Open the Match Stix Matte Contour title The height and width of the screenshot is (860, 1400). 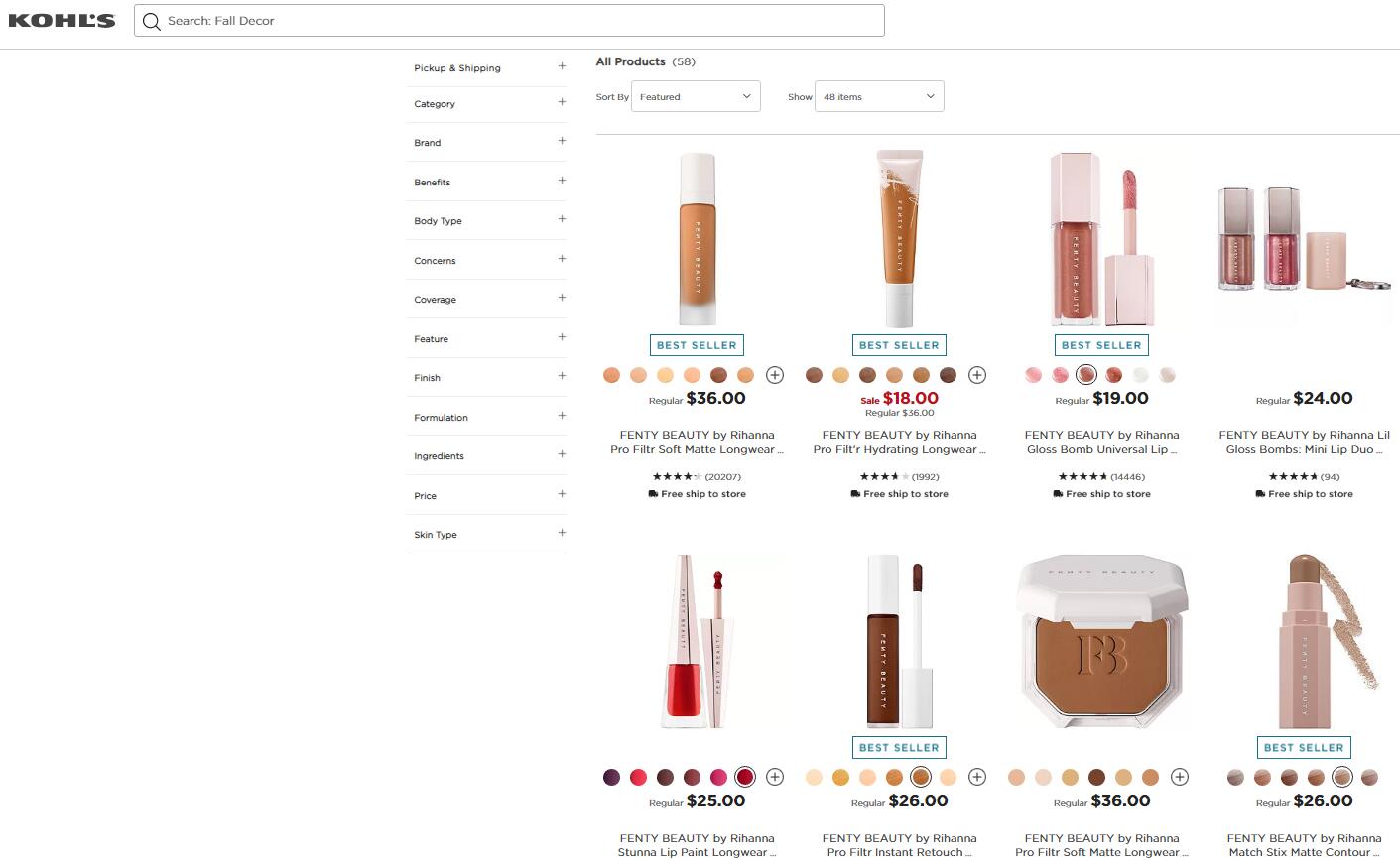click(1304, 845)
